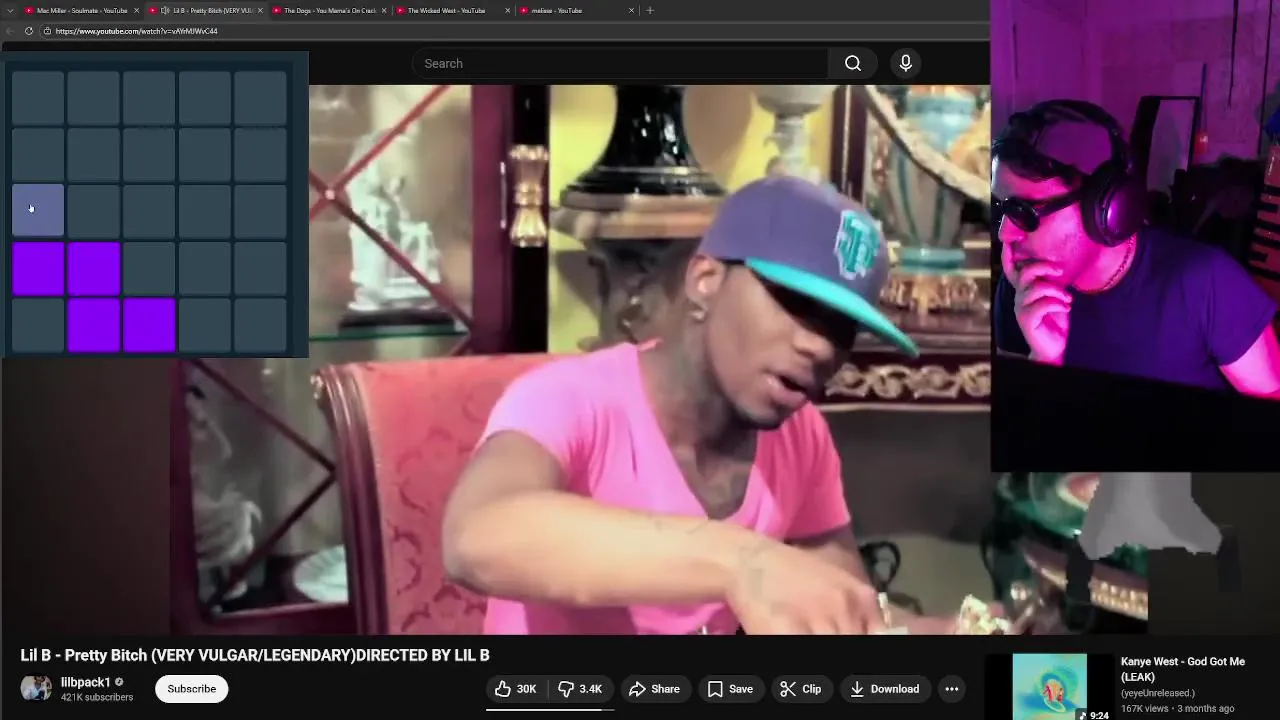
Task: Reload the current YouTube page
Action: [x=29, y=31]
